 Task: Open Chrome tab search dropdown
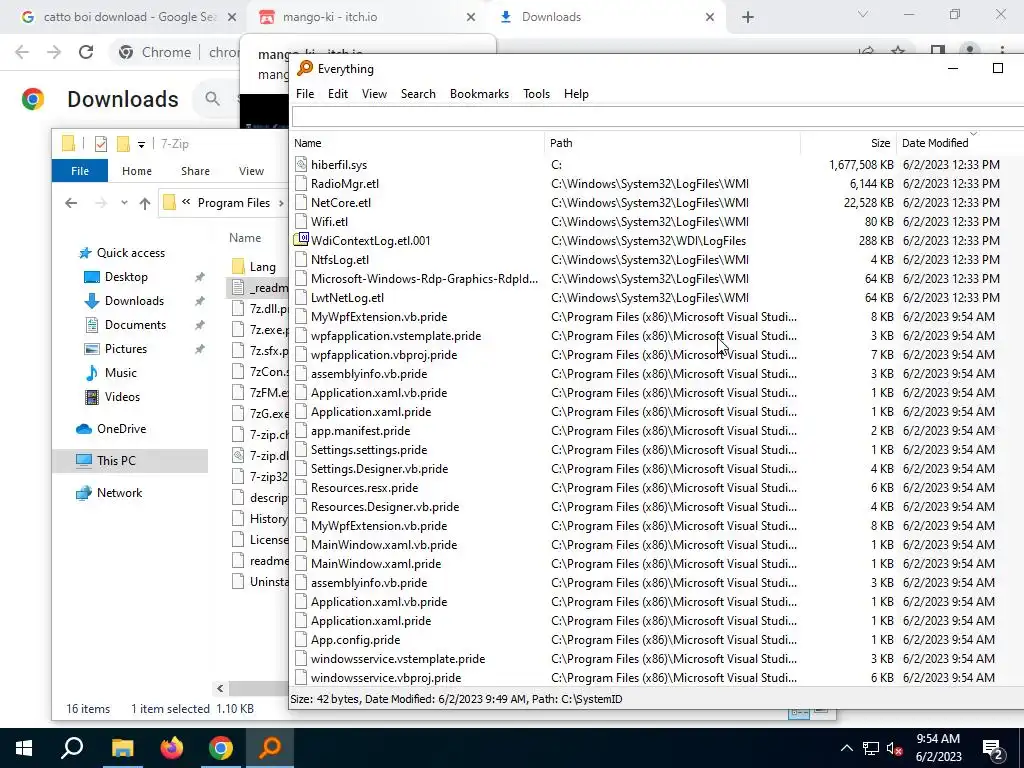863,14
